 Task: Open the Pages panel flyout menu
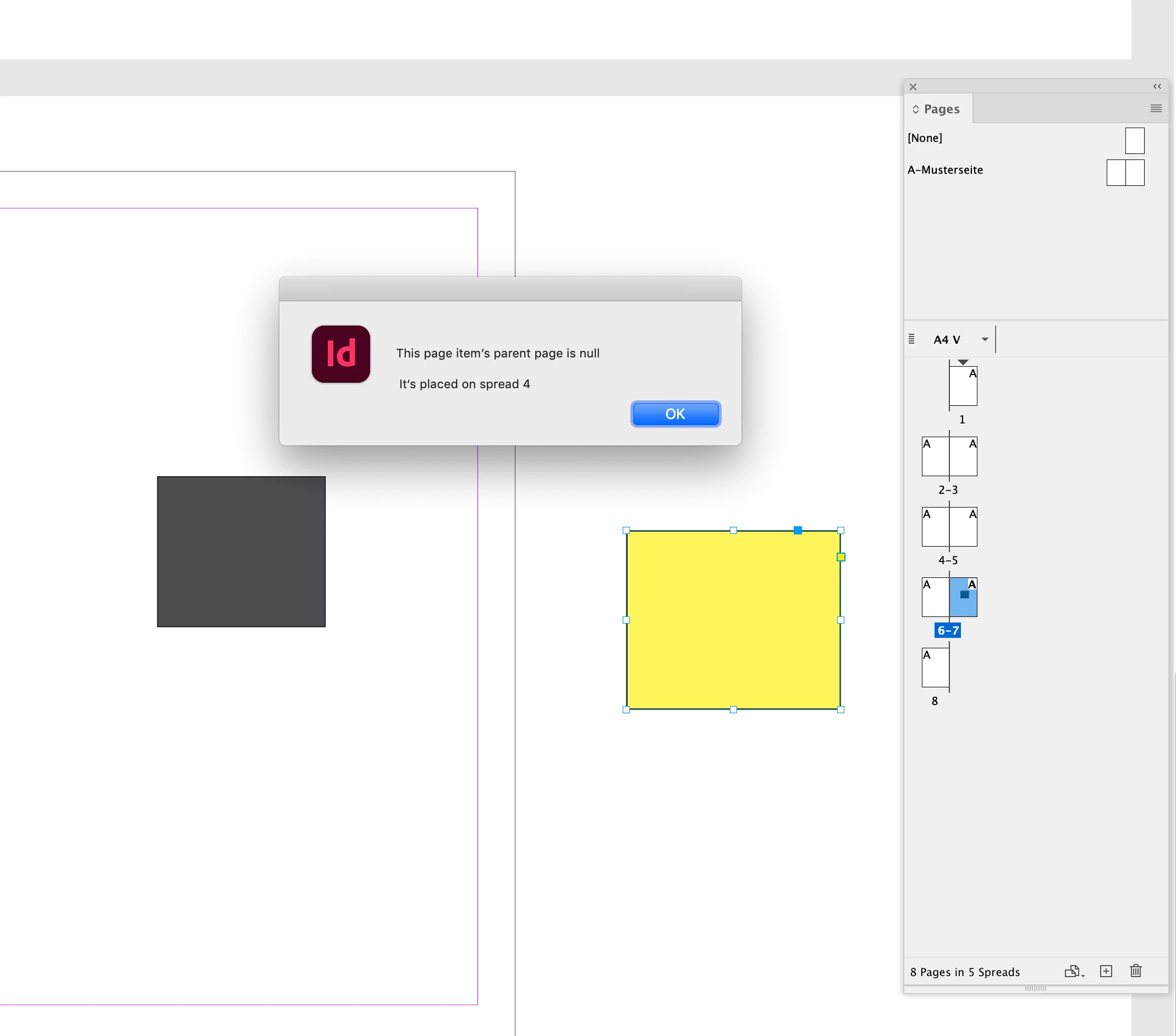1155,109
